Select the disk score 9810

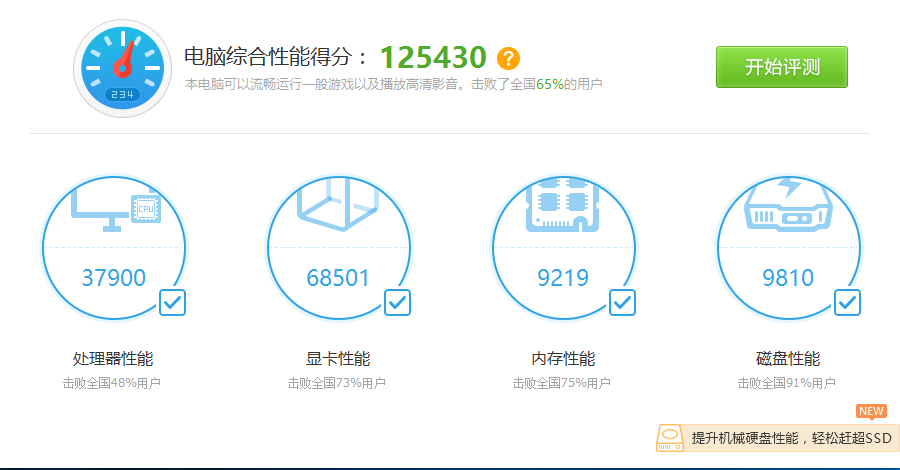(788, 278)
